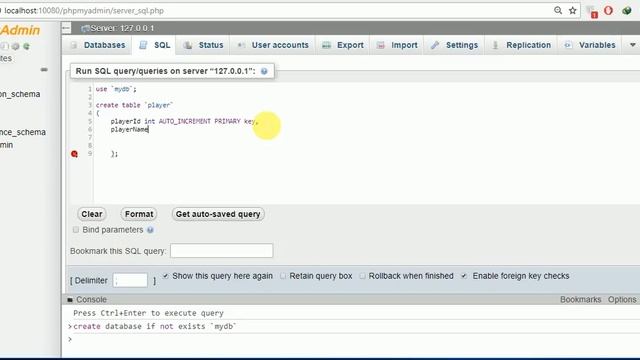The width and height of the screenshot is (640, 360).
Task: Click the Opera extension icon
Action: click(x=609, y=11)
